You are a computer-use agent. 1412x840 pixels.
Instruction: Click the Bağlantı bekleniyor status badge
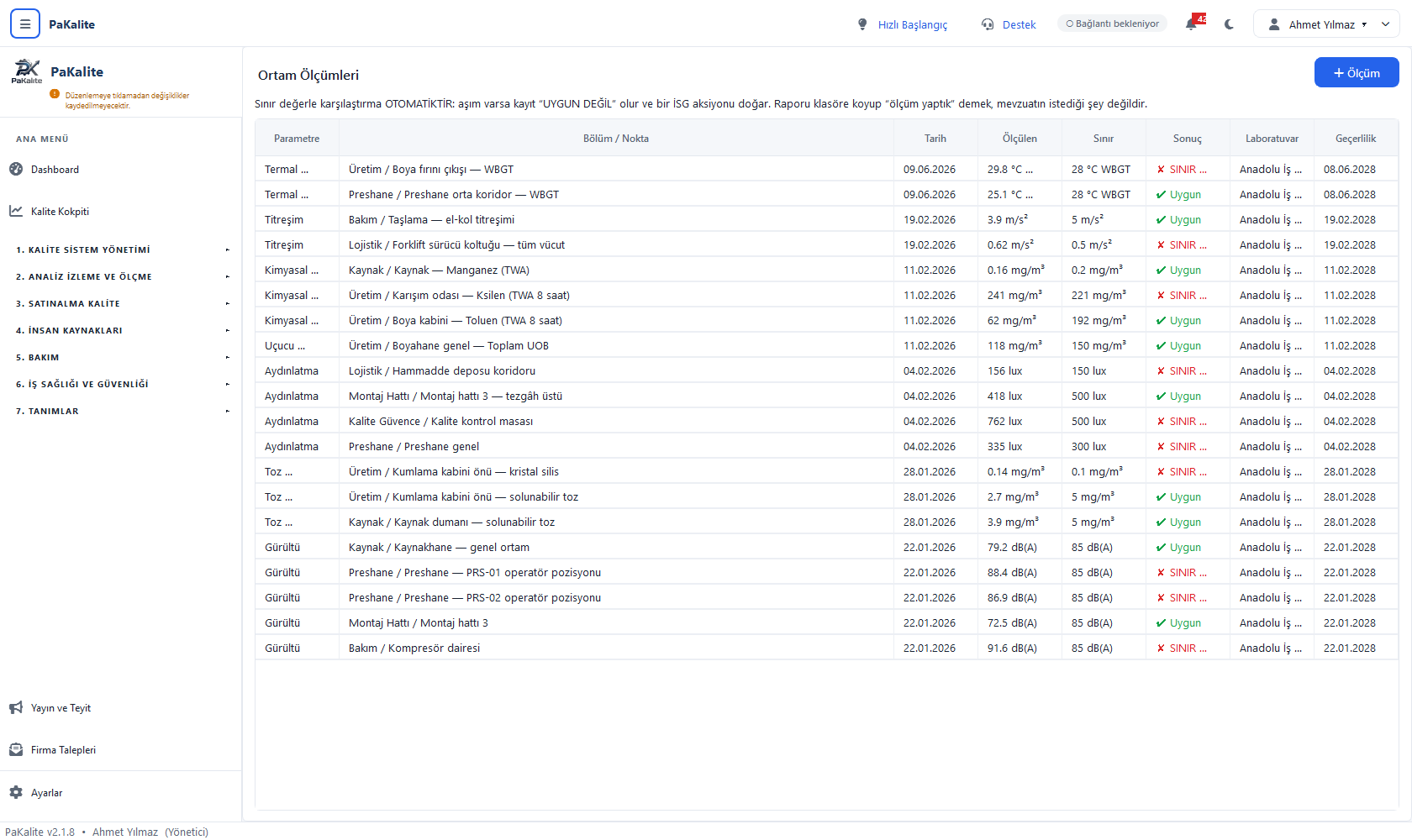pos(1112,24)
